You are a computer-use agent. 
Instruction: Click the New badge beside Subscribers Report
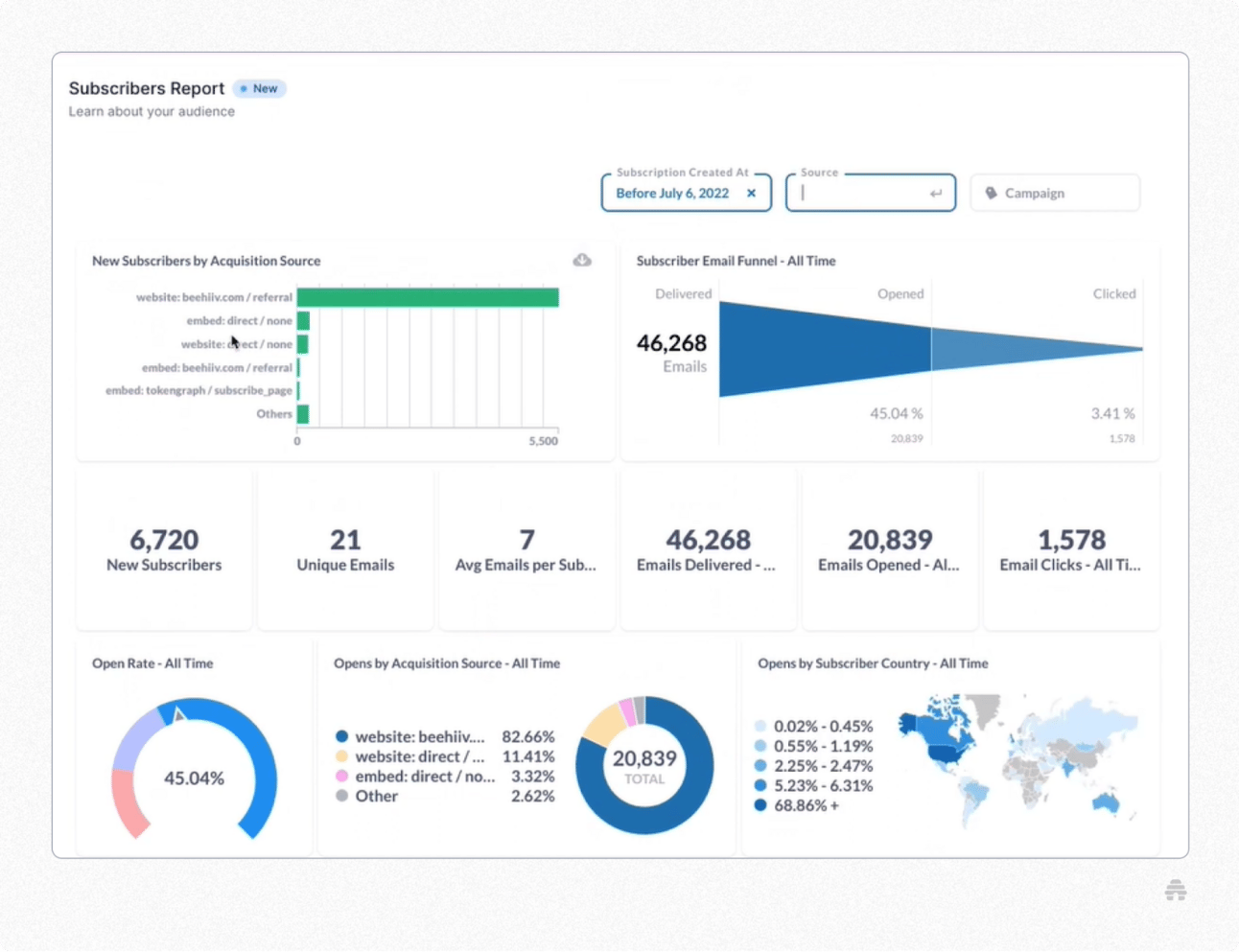point(259,88)
